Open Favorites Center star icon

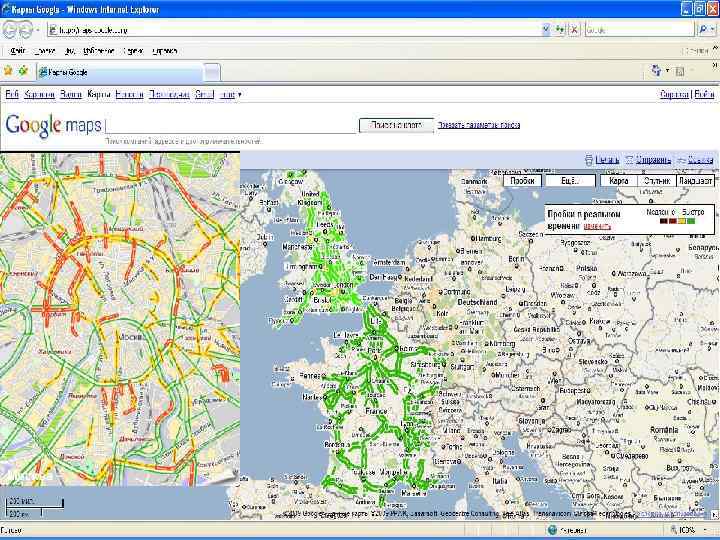[x=8, y=71]
